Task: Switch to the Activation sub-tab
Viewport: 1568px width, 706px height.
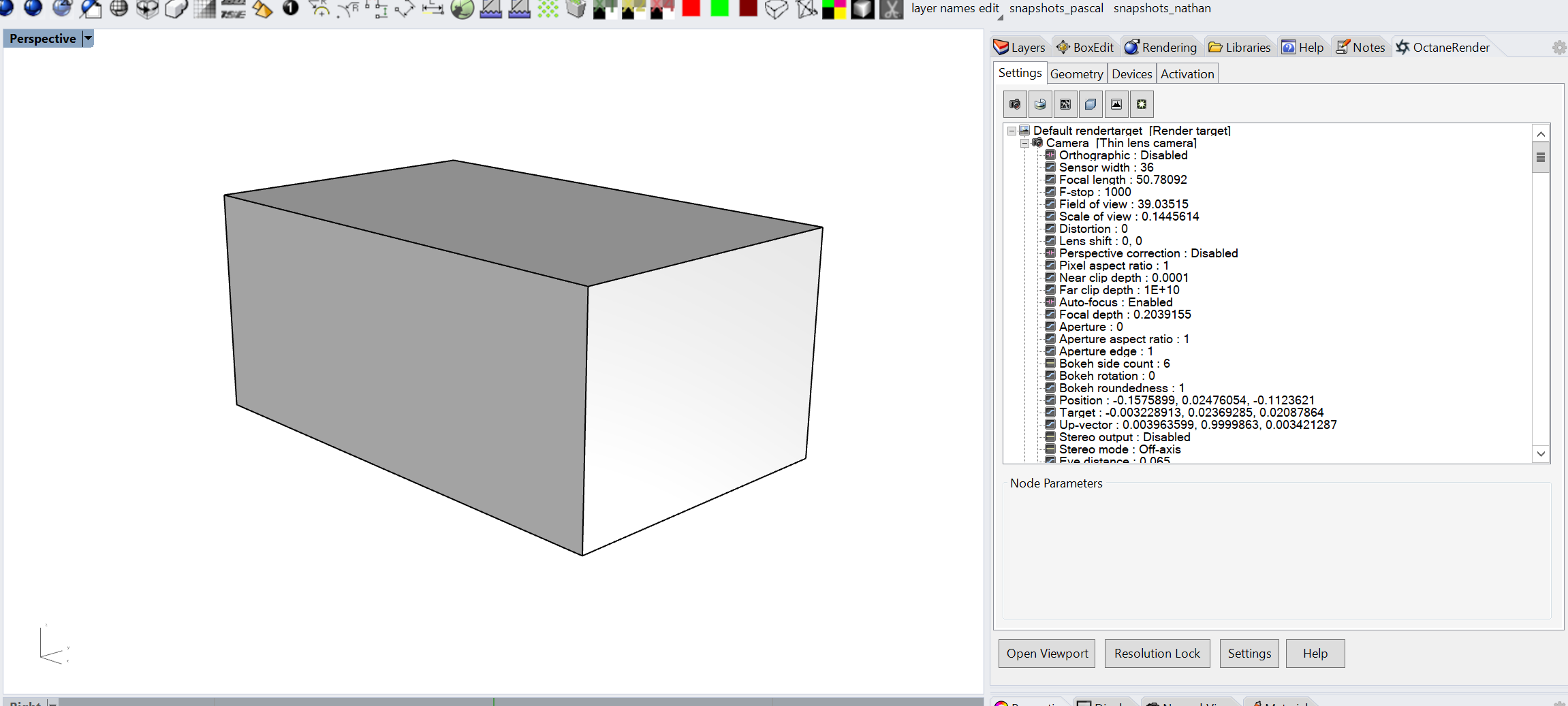Action: pos(1187,74)
